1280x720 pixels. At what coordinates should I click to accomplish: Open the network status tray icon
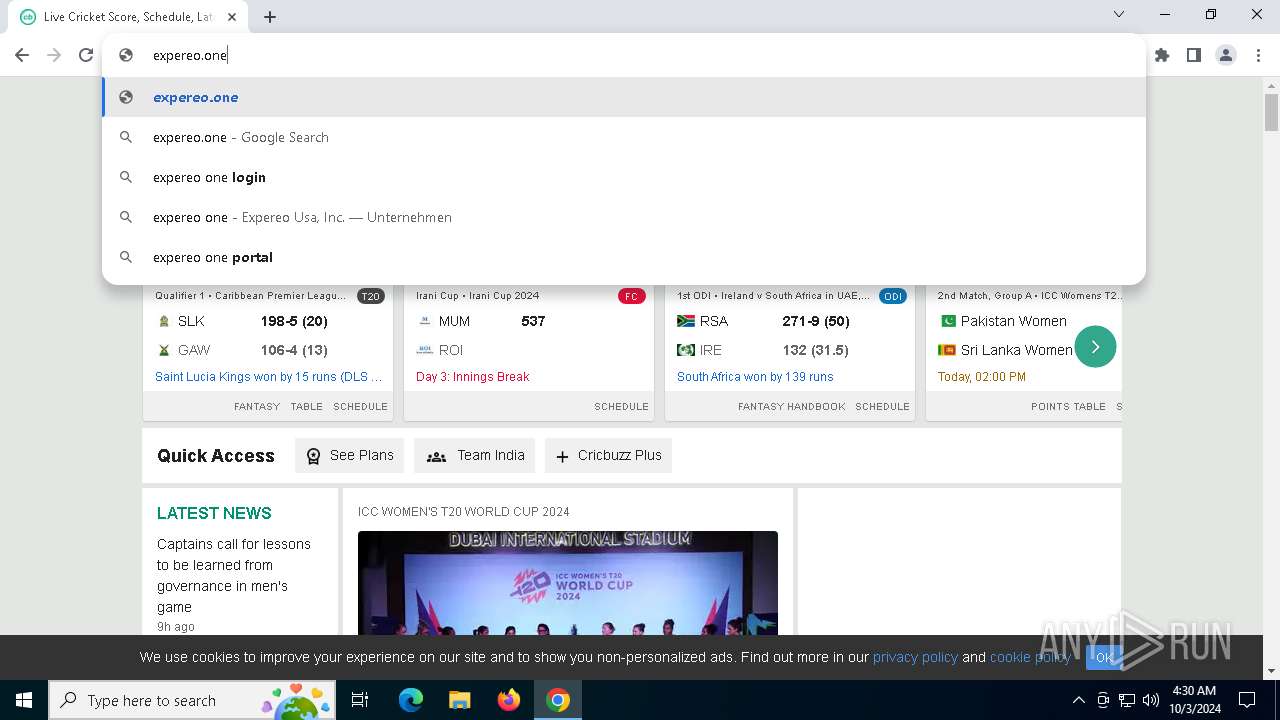[1127, 700]
